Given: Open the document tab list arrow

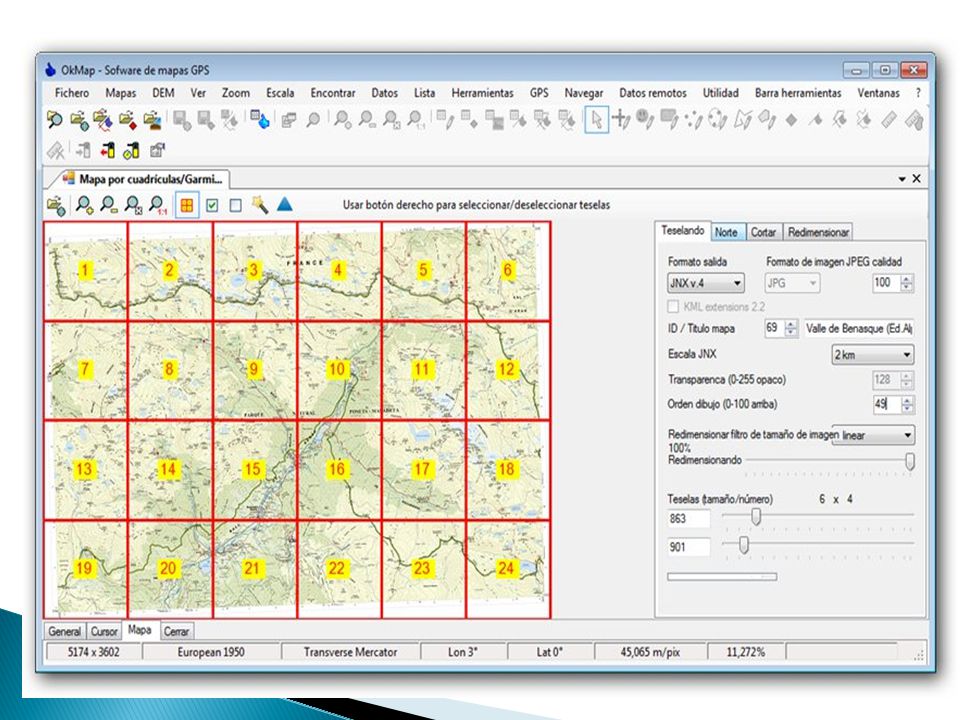Looking at the screenshot, I should click(x=902, y=179).
